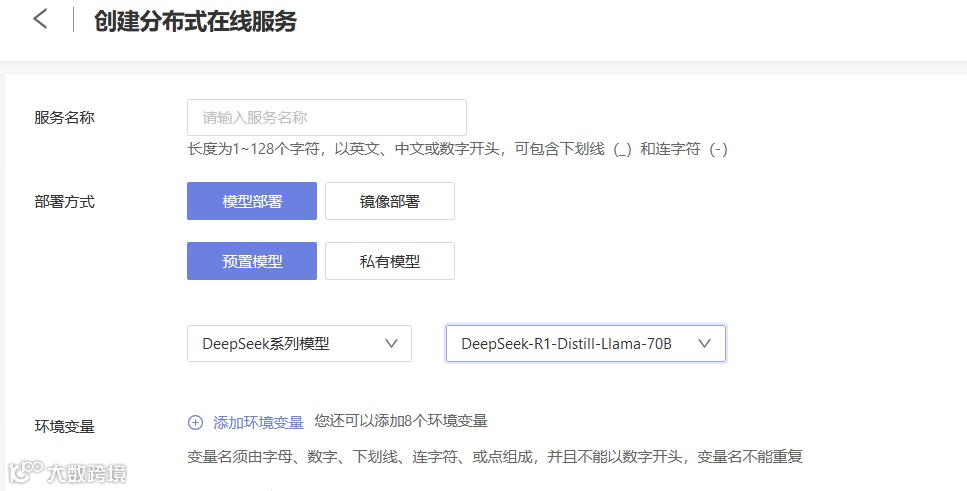Go back using the left arrow icon
The width and height of the screenshot is (967, 491).
pos(40,19)
